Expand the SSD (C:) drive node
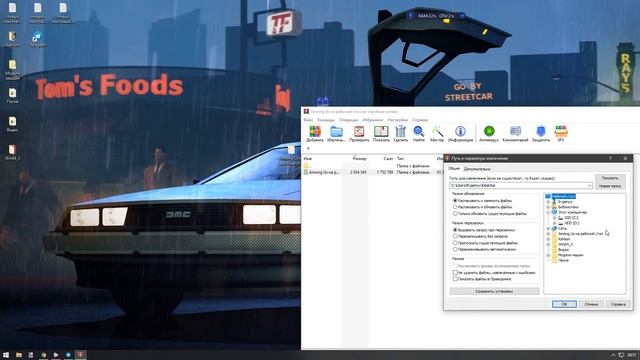This screenshot has width=640, height=360. click(554, 218)
